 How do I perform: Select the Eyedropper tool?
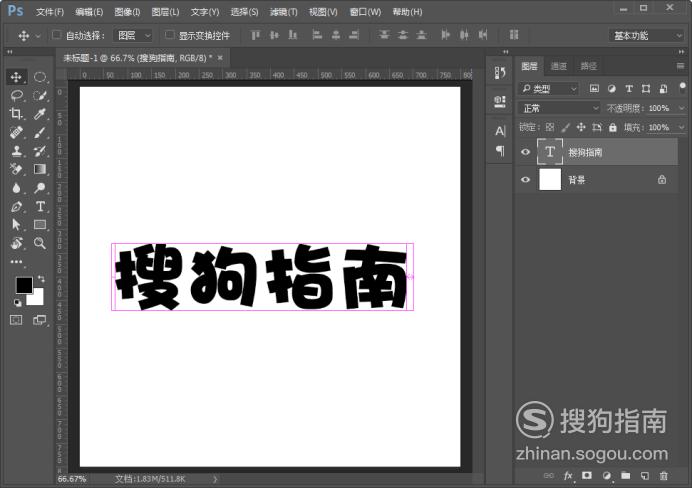tap(40, 114)
